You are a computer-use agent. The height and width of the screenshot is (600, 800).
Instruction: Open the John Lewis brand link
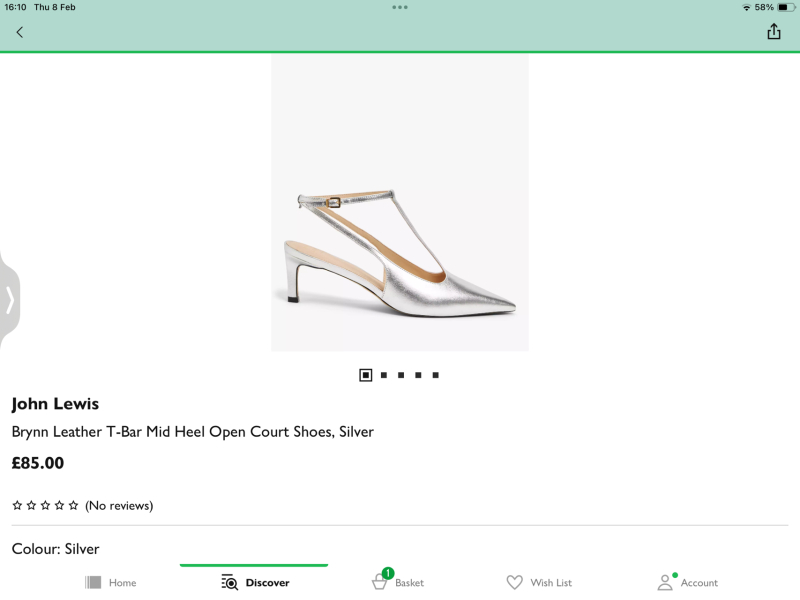point(55,404)
